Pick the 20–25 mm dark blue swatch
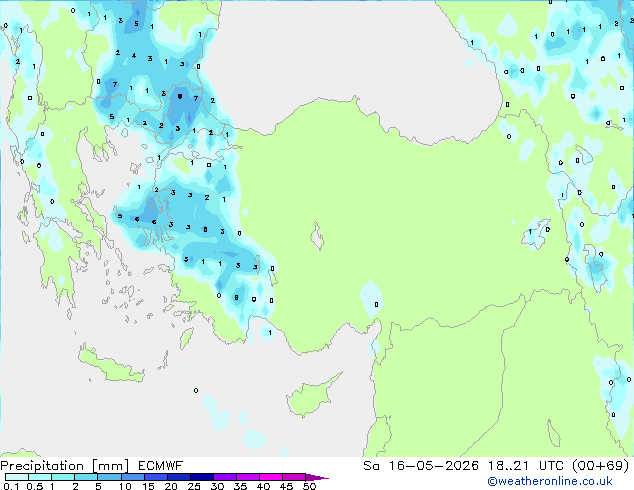The height and width of the screenshot is (490, 634). (178, 477)
